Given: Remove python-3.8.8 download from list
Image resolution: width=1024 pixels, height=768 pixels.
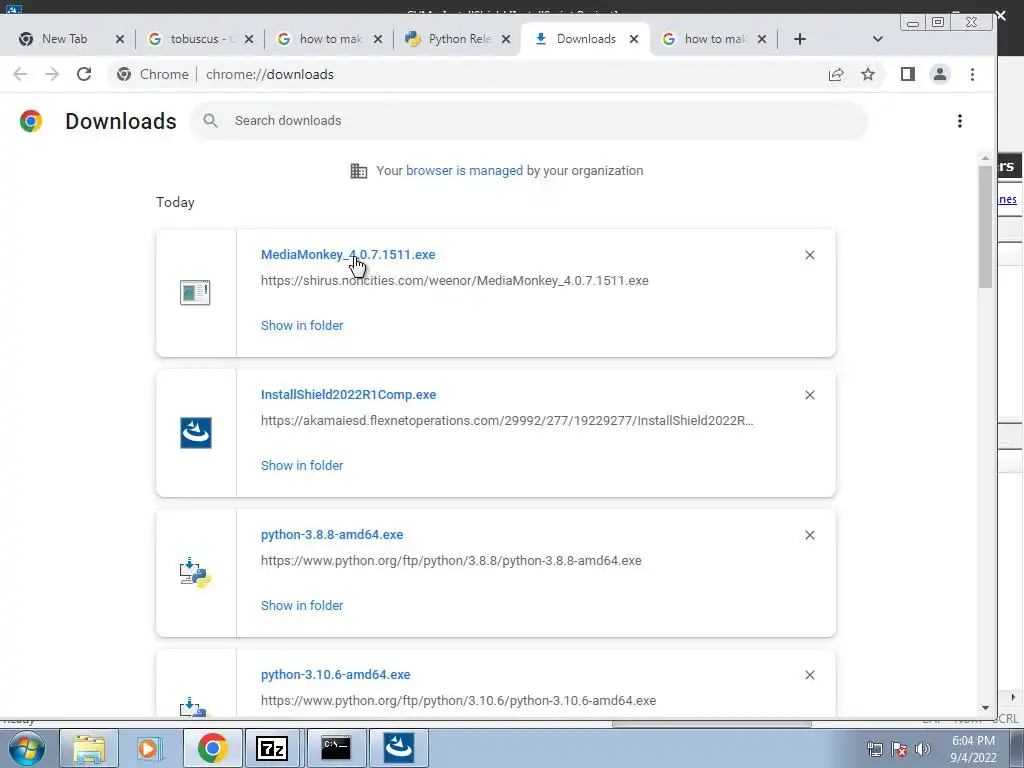Looking at the screenshot, I should 810,535.
